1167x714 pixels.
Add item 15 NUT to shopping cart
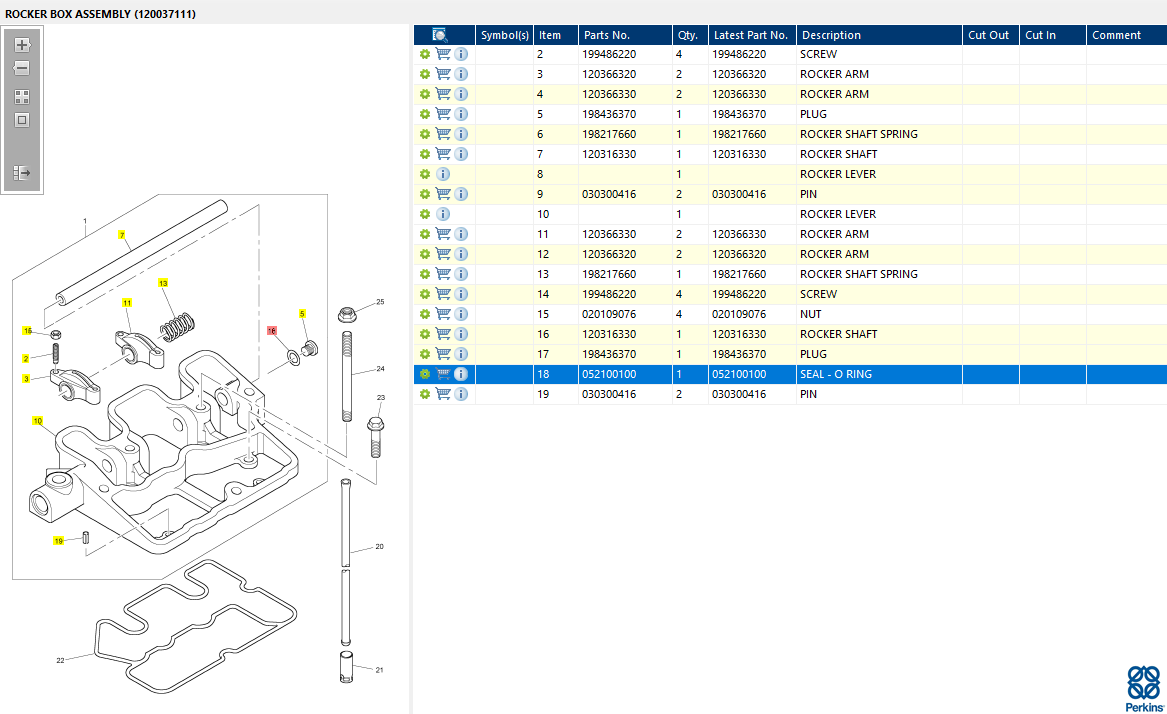pyautogui.click(x=443, y=314)
